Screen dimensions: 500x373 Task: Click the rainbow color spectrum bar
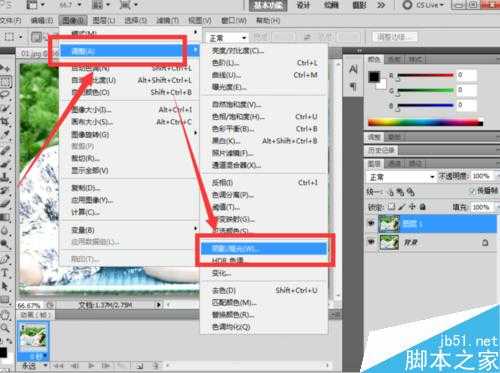[425, 122]
